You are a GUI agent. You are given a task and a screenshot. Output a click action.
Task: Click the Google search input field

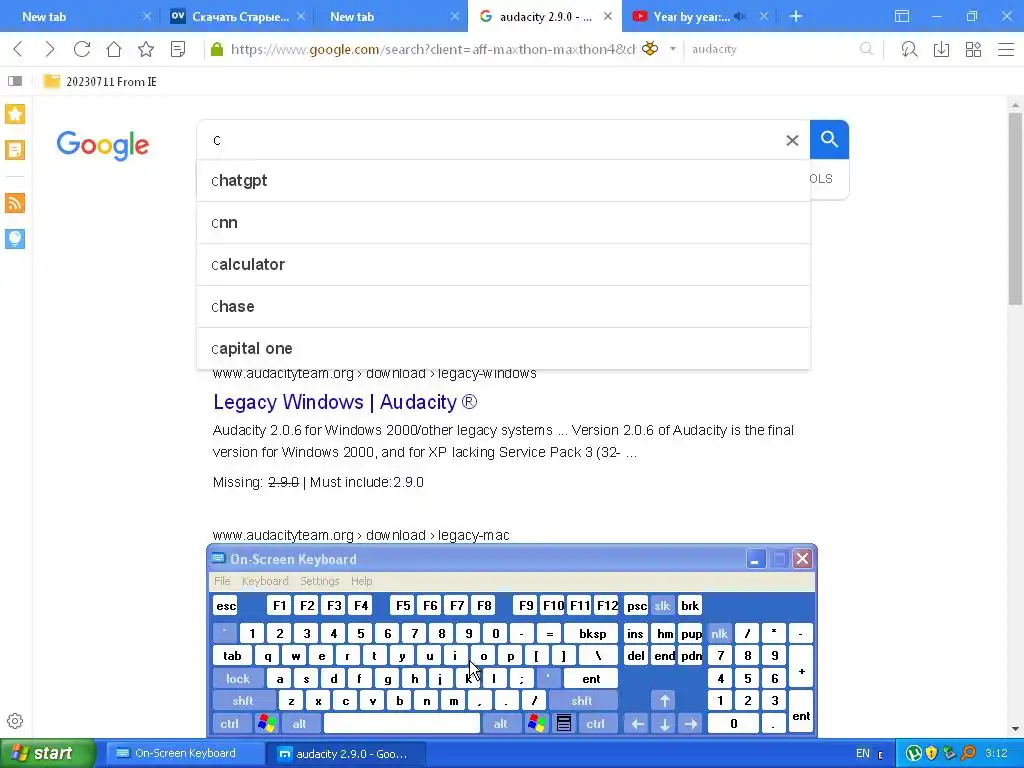[x=490, y=140]
